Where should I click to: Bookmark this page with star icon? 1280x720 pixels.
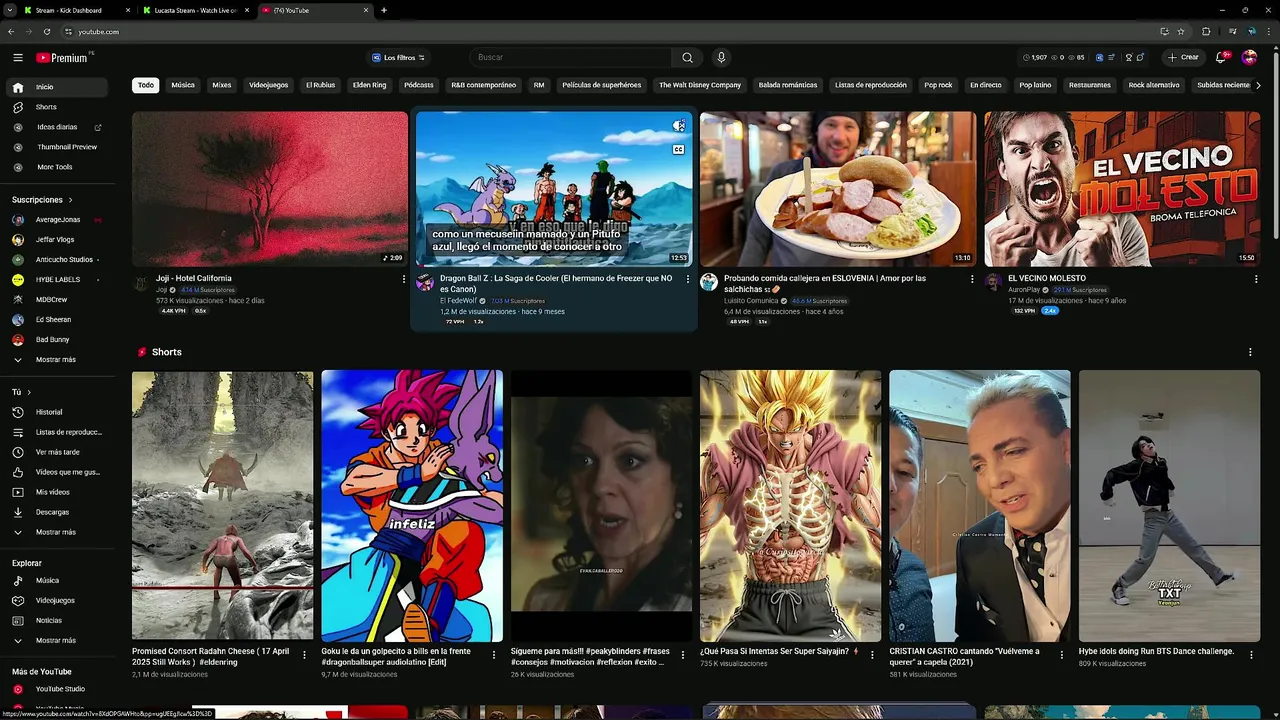1180,31
